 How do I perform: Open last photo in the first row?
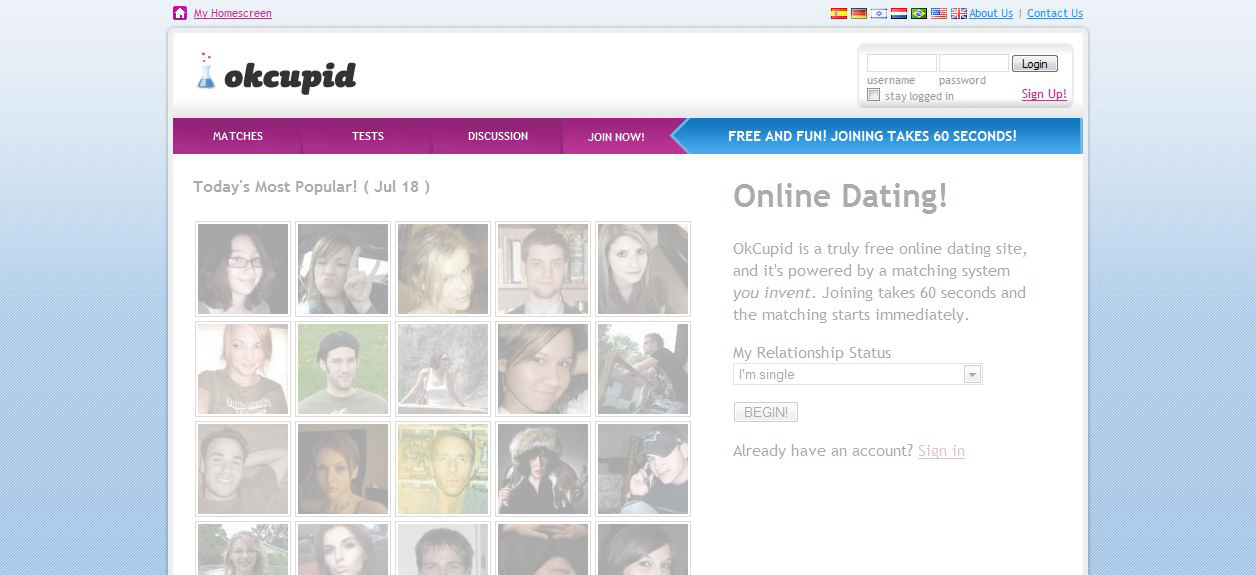643,269
